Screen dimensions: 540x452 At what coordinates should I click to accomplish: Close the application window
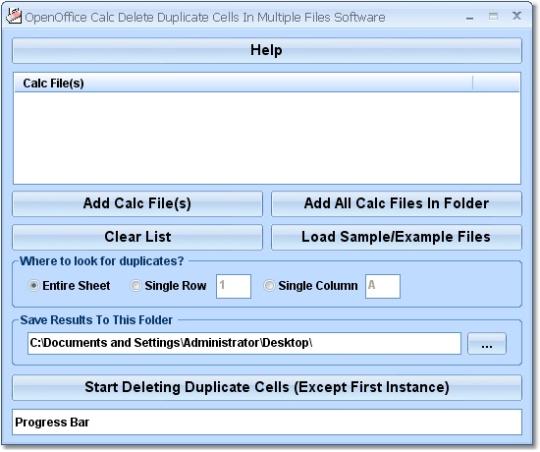(x=517, y=16)
